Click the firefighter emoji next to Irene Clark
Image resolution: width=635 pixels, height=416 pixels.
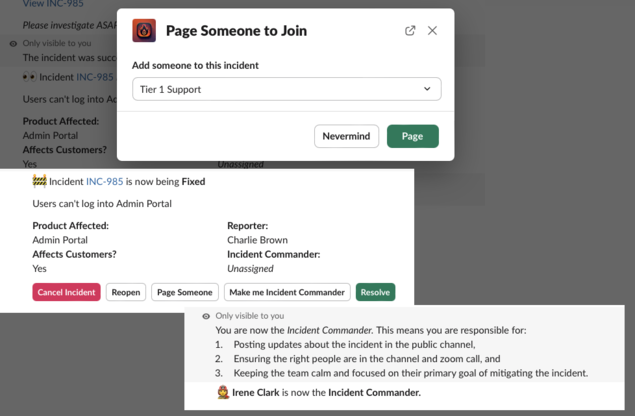point(223,393)
